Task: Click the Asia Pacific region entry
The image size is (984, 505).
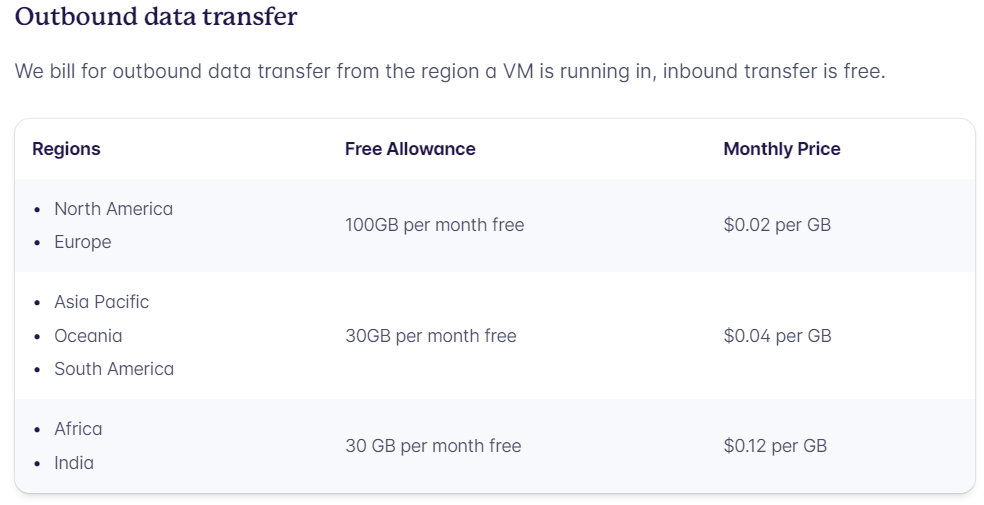Action: tap(102, 302)
